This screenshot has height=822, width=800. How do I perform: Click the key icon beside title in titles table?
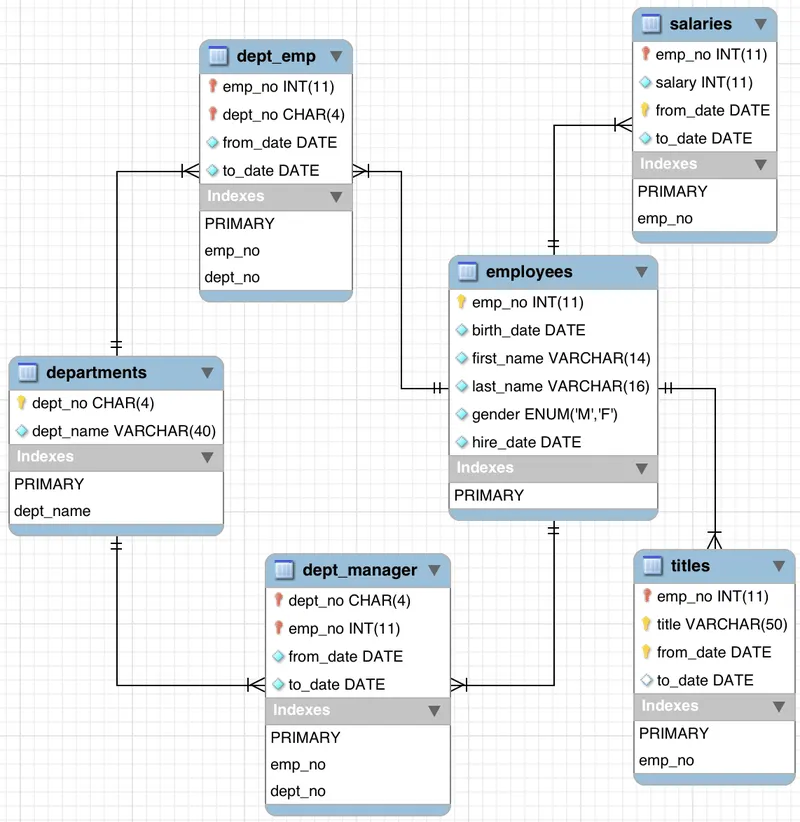coord(646,624)
